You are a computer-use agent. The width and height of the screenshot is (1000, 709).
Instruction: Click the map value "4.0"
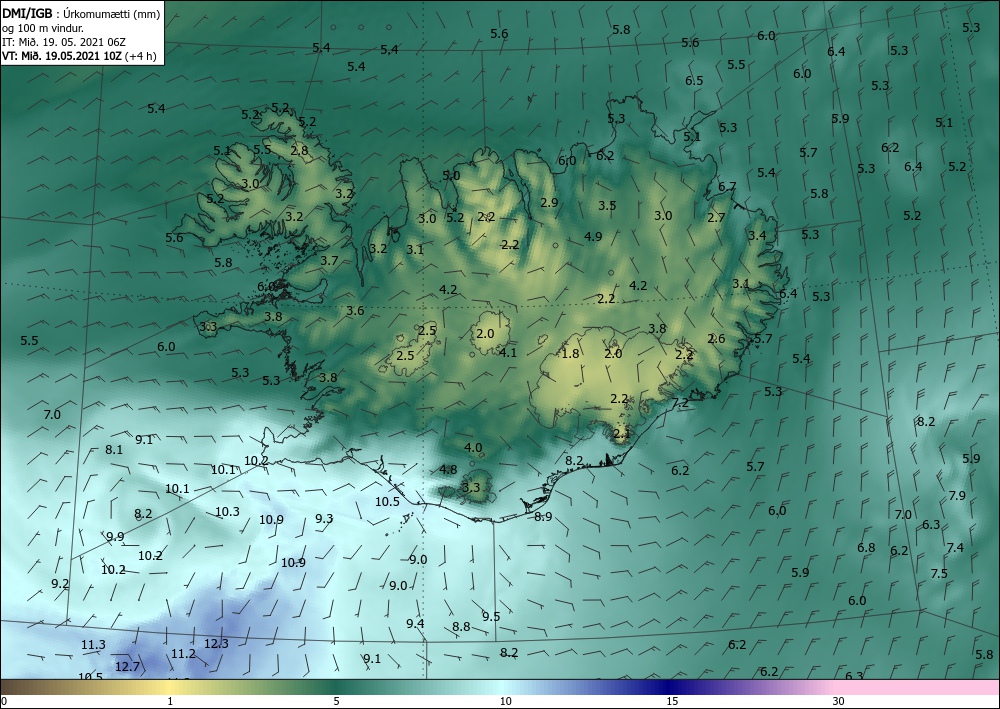pos(473,448)
